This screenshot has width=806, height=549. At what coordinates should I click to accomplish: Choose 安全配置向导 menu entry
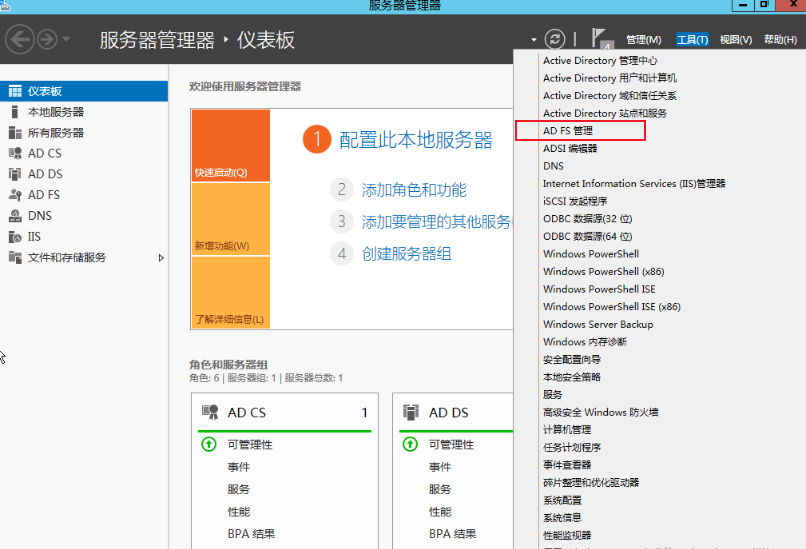572,359
